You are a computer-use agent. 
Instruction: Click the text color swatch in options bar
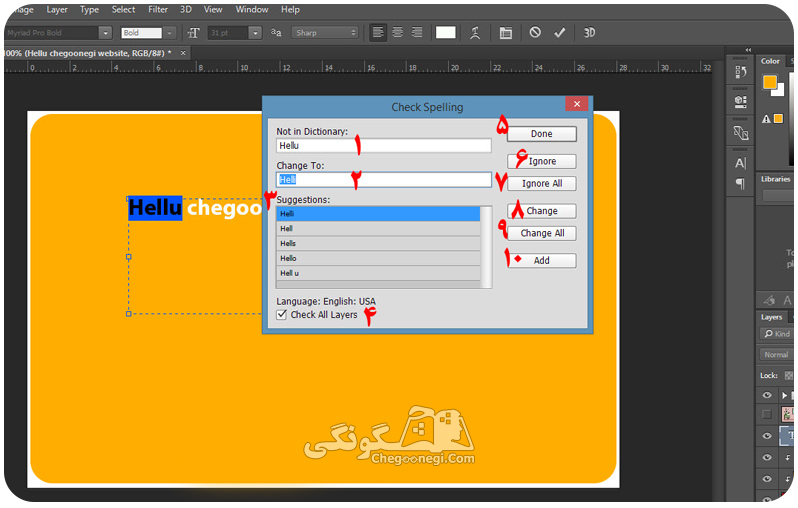[445, 33]
